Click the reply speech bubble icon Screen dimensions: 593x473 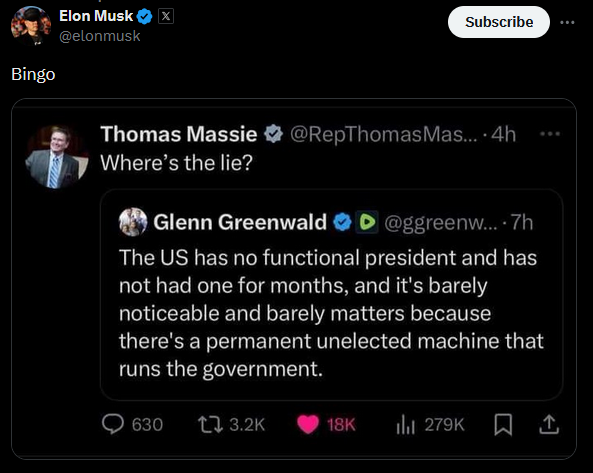point(113,424)
